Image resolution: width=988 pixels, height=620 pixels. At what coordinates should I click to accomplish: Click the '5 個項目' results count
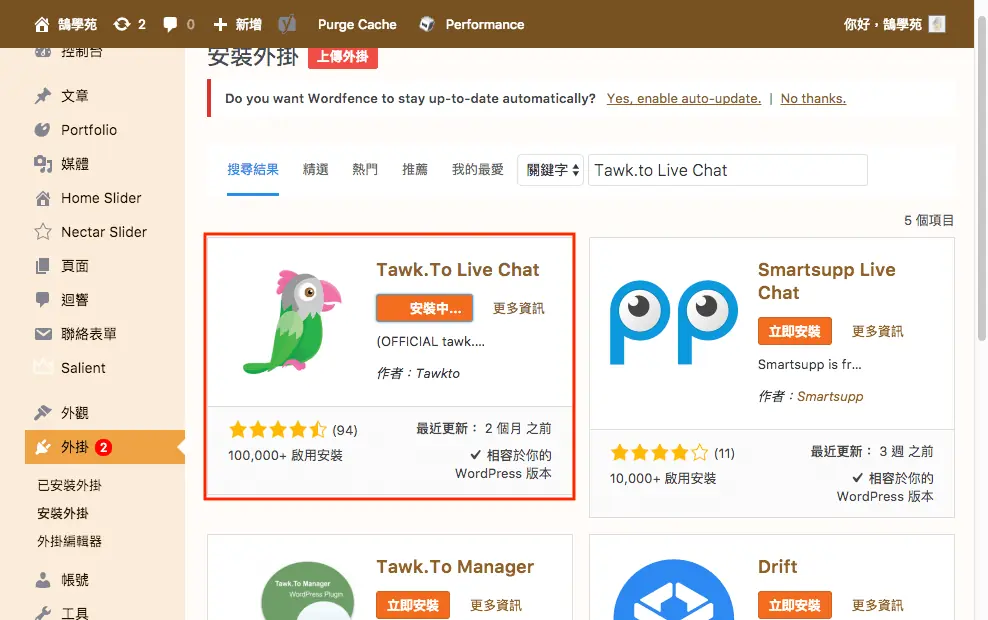coord(929,220)
